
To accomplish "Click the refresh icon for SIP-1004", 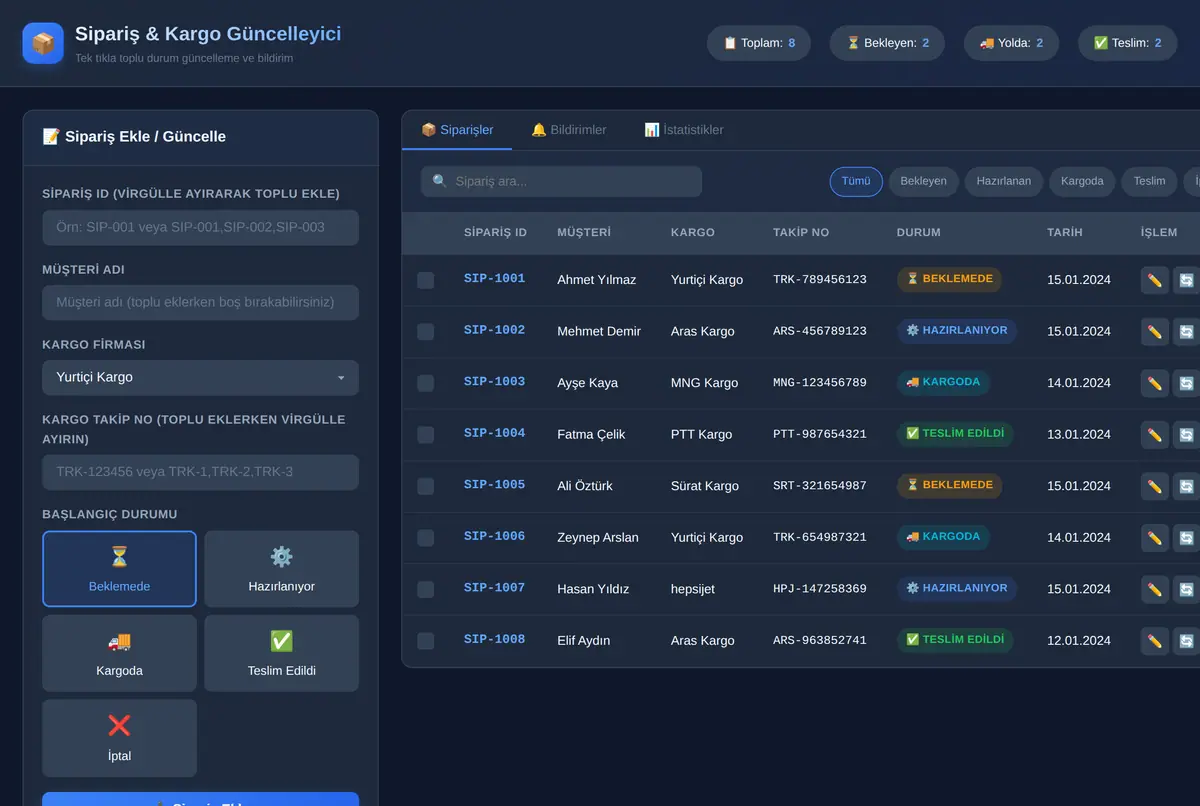I will coord(1186,434).
